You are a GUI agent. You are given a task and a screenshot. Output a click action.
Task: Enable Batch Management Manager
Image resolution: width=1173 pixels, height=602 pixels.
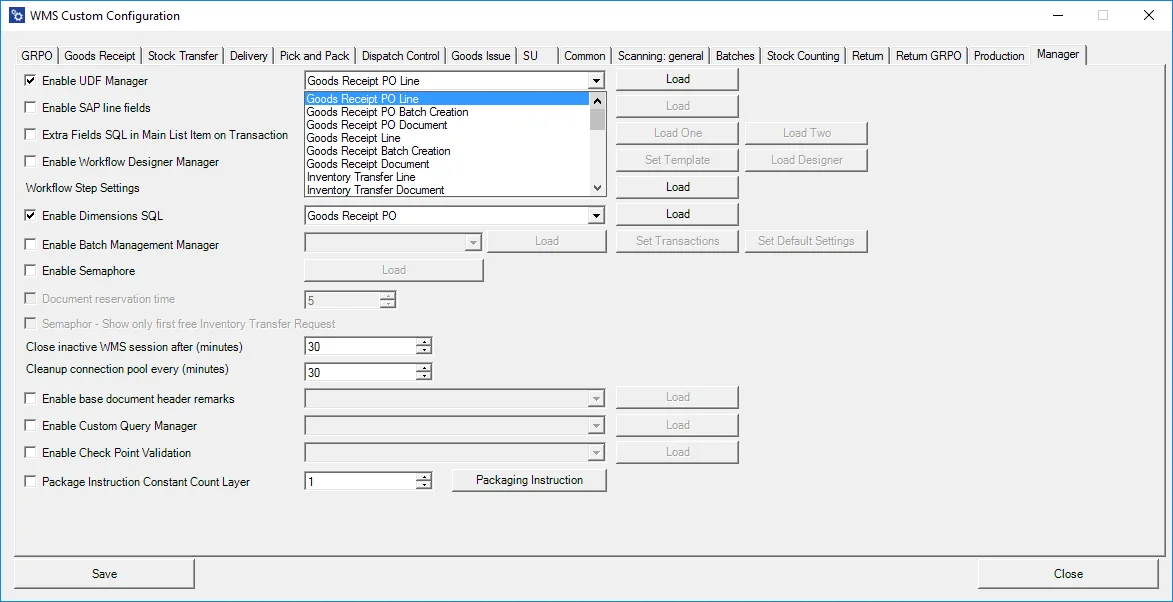(30, 244)
